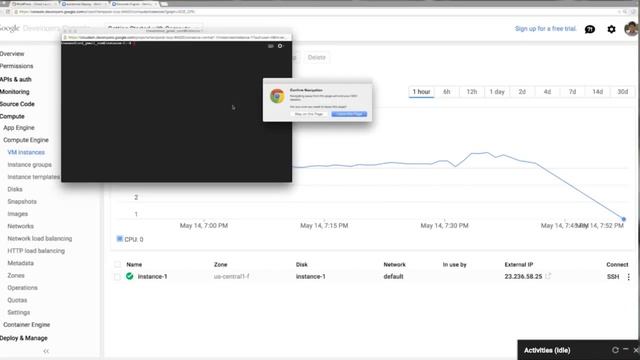Select the 4d time range
640x360 pixels.
pyautogui.click(x=547, y=92)
